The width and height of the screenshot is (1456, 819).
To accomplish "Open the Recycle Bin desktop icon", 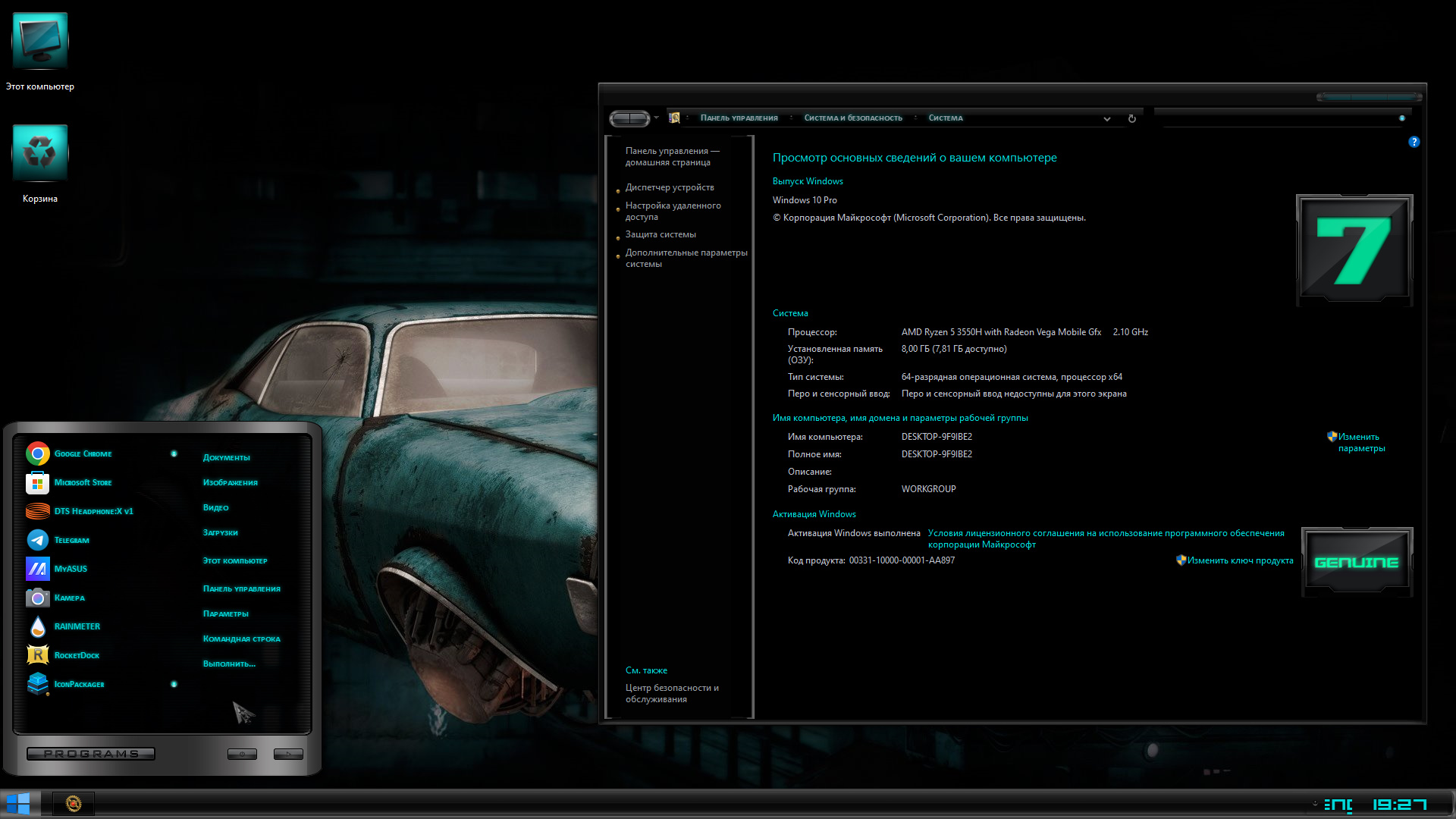I will (x=40, y=165).
